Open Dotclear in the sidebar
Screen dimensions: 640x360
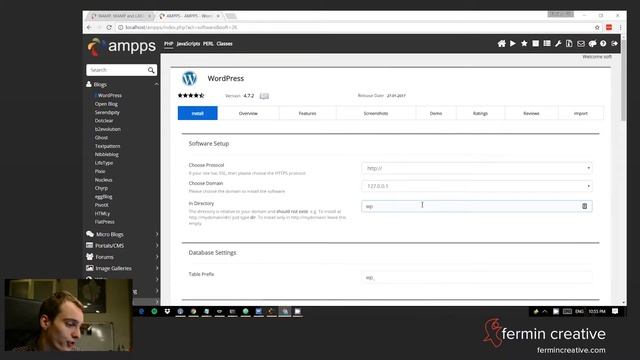[104, 121]
